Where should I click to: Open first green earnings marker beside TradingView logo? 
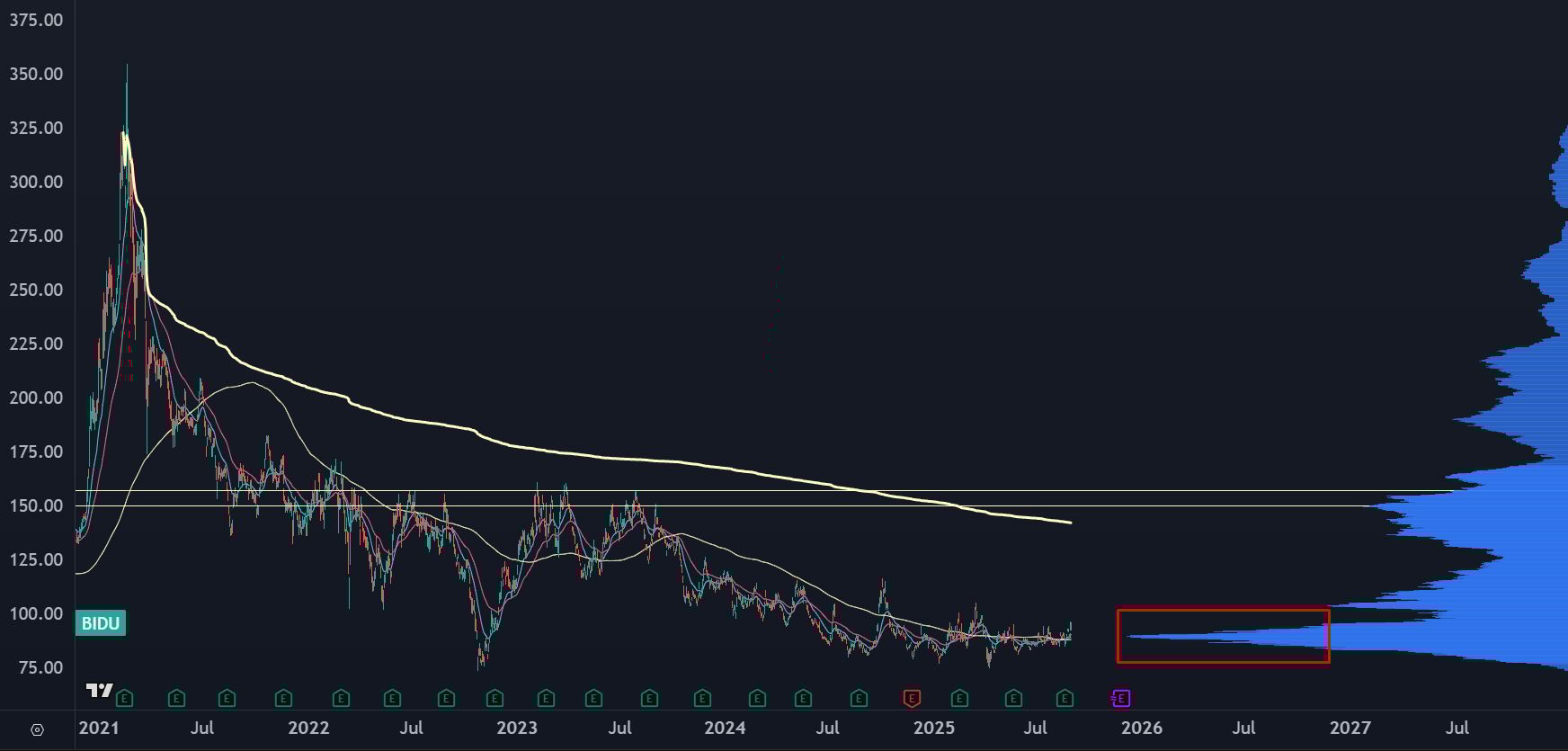coord(125,698)
